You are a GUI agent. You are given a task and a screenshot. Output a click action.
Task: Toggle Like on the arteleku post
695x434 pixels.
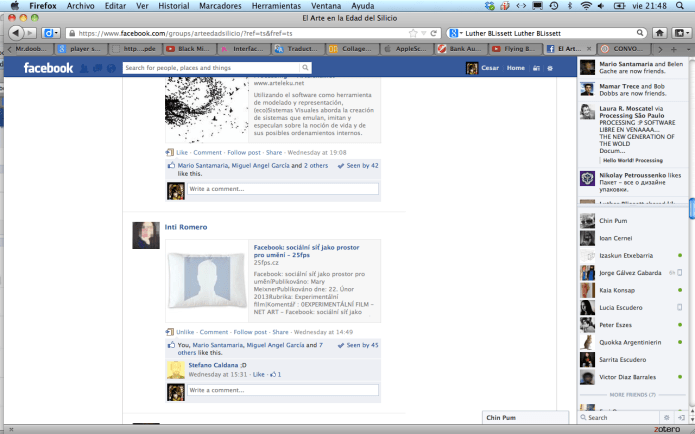click(180, 152)
